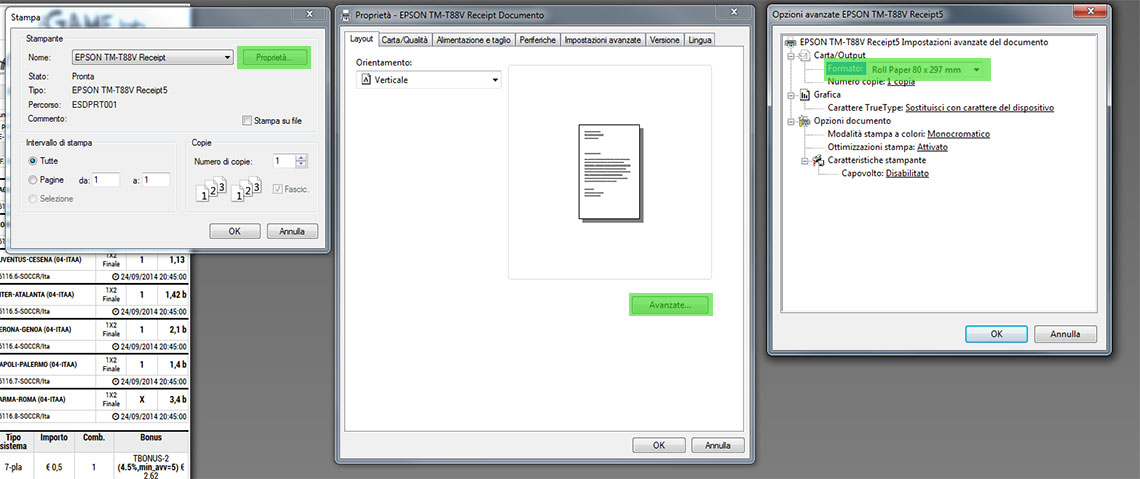Viewport: 1140px width, 479px height.
Task: Open the Lingua tab
Action: click(699, 41)
